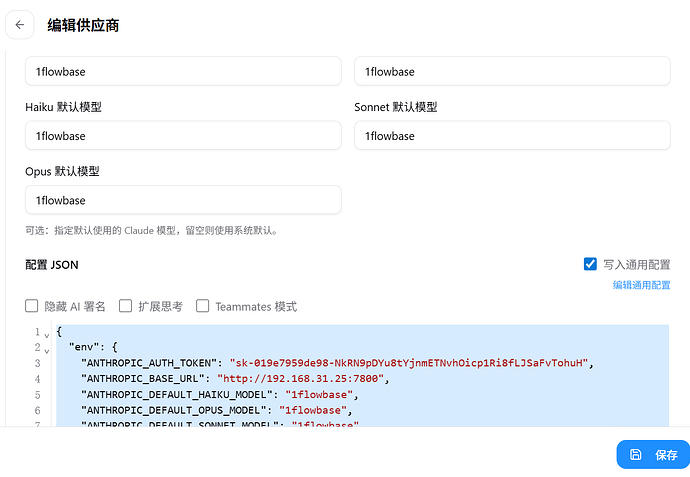
Task: Click the ANTHROPIC_DEFAULT_OPUS_MODEL value
Action: point(313,411)
